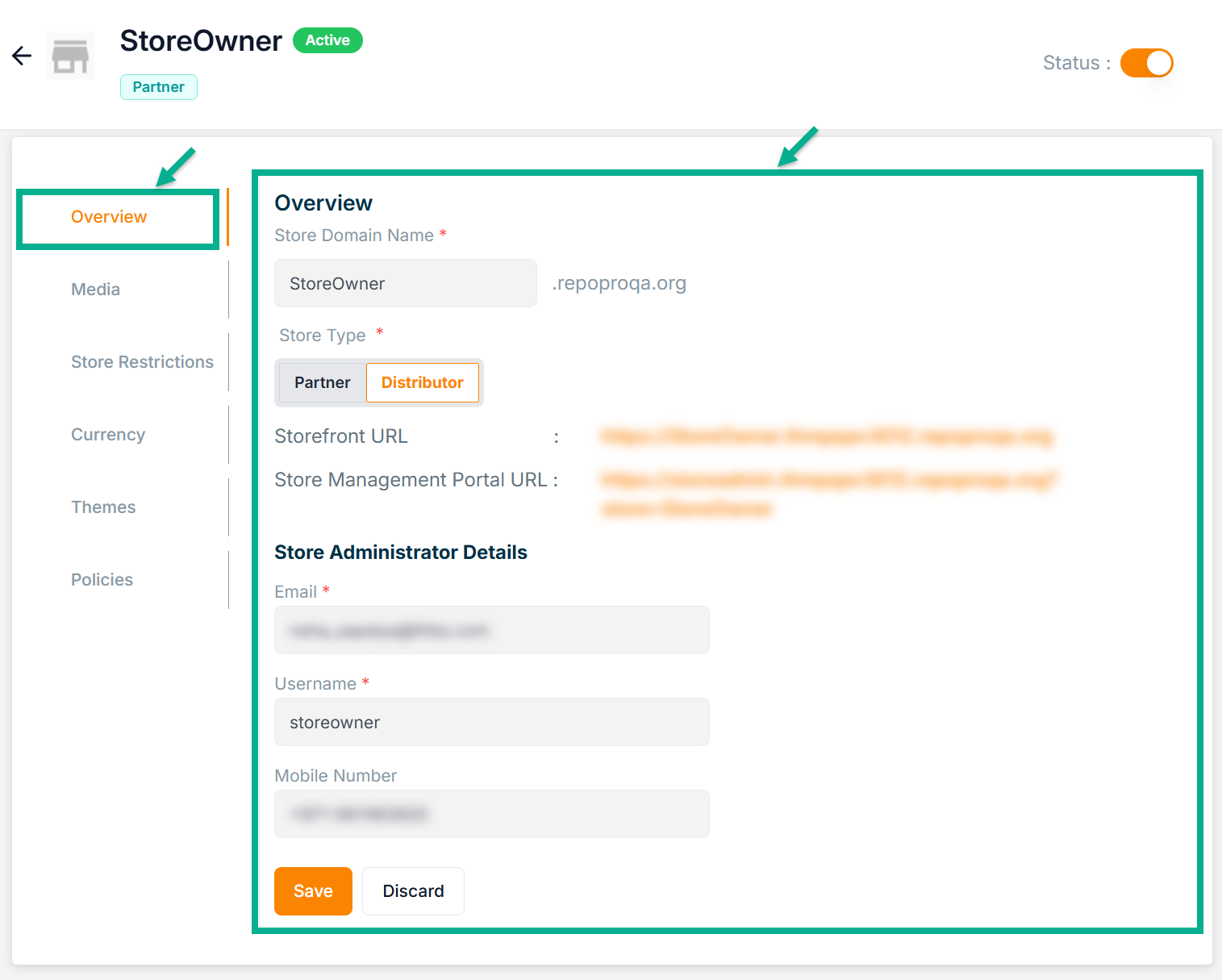This screenshot has width=1222, height=980.
Task: Open the Store Management Portal URL link
Action: coord(828,481)
